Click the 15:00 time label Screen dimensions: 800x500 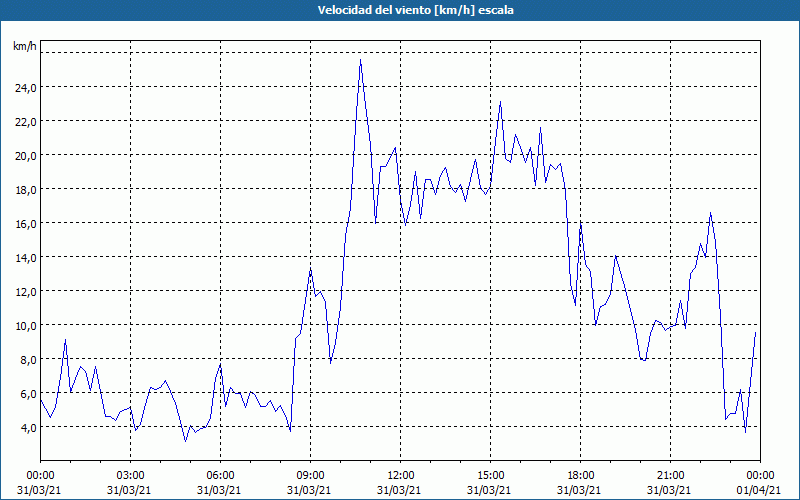pyautogui.click(x=490, y=476)
